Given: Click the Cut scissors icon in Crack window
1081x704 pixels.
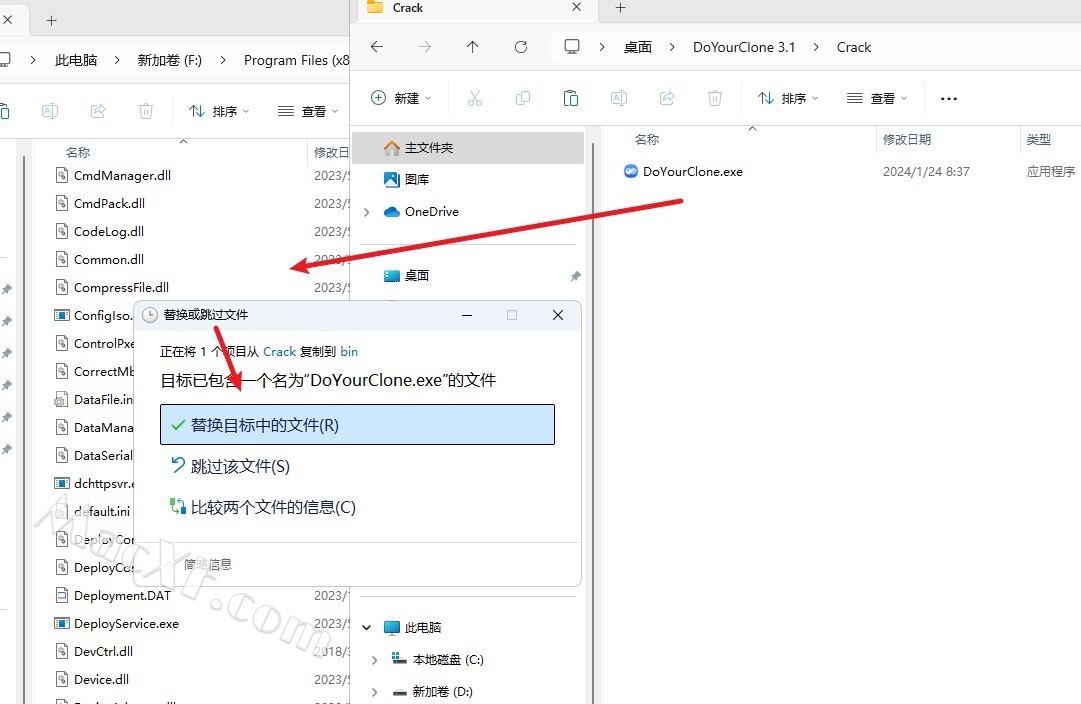Looking at the screenshot, I should [475, 99].
